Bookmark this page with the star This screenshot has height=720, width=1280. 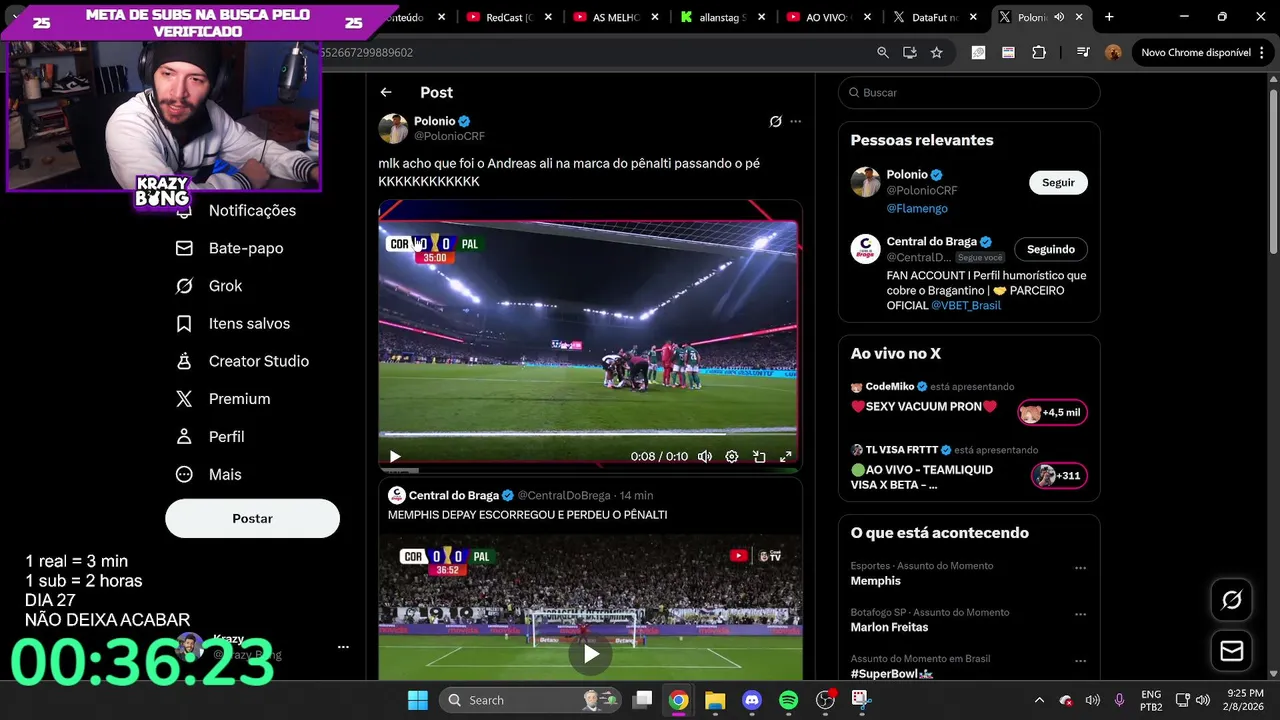tap(937, 53)
